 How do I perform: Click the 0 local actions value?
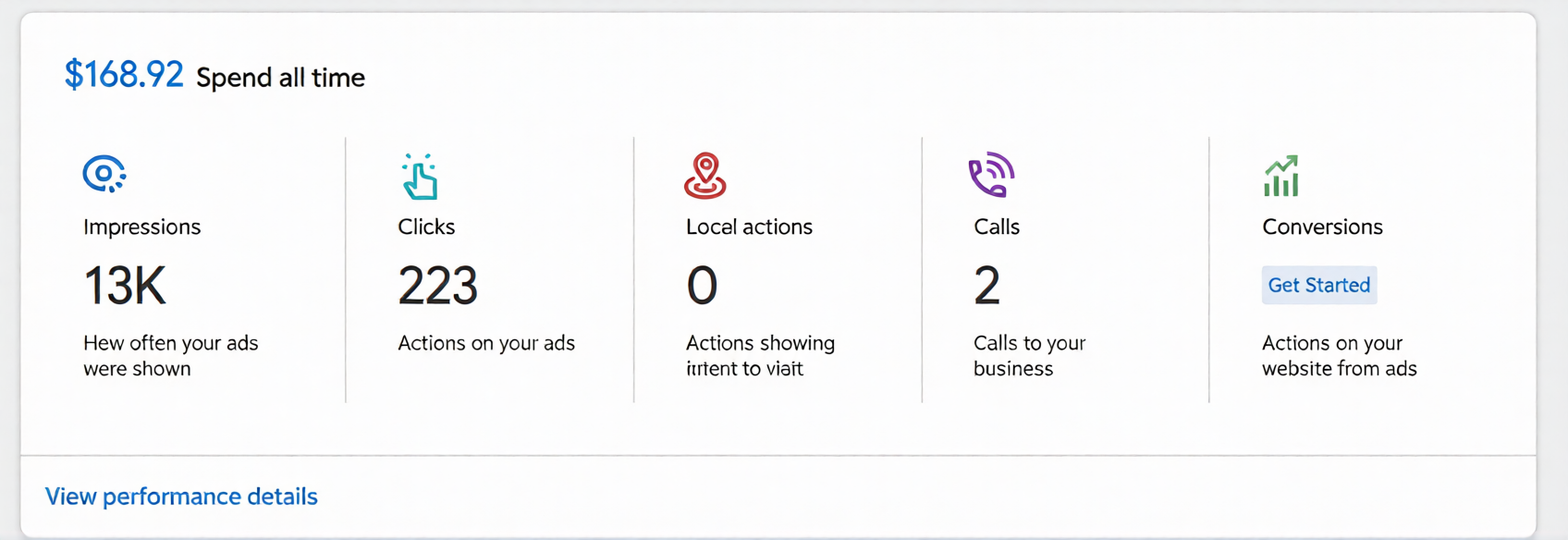[704, 286]
